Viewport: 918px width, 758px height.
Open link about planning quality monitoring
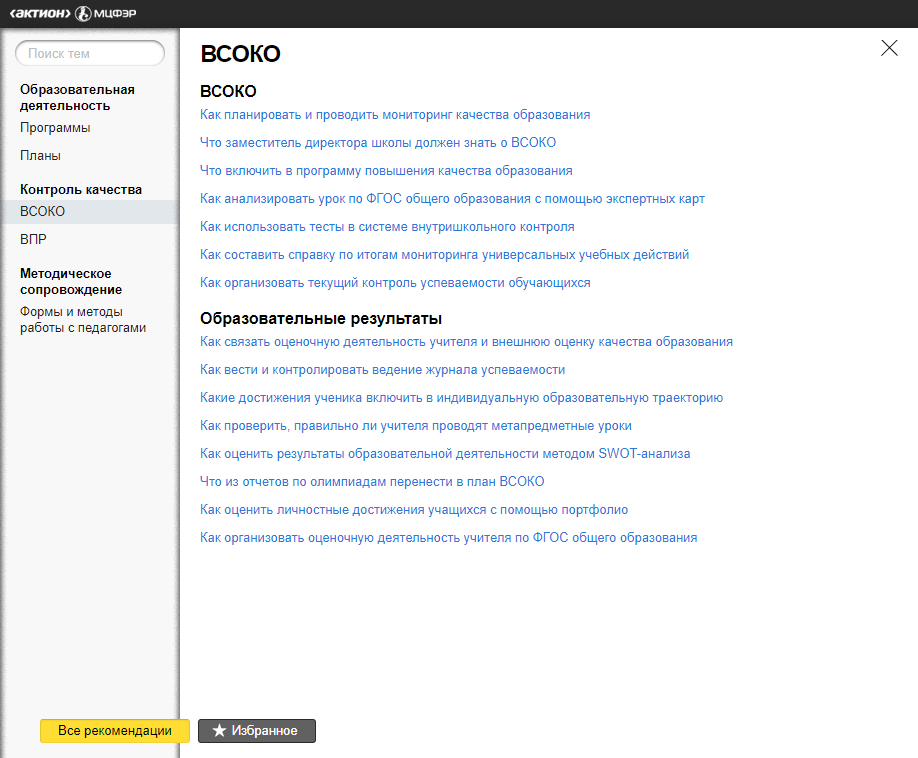pos(395,115)
